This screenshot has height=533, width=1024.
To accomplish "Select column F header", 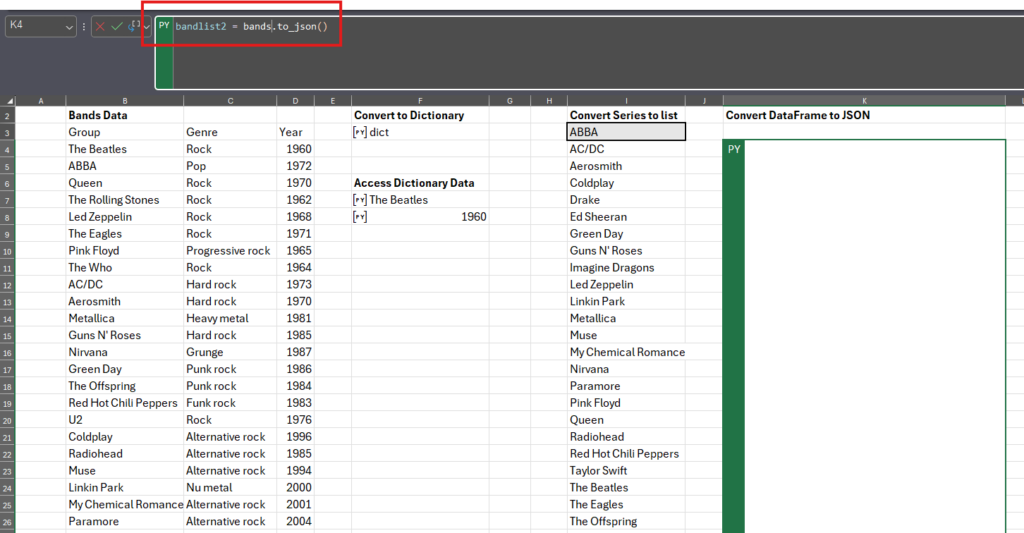I will pos(420,101).
